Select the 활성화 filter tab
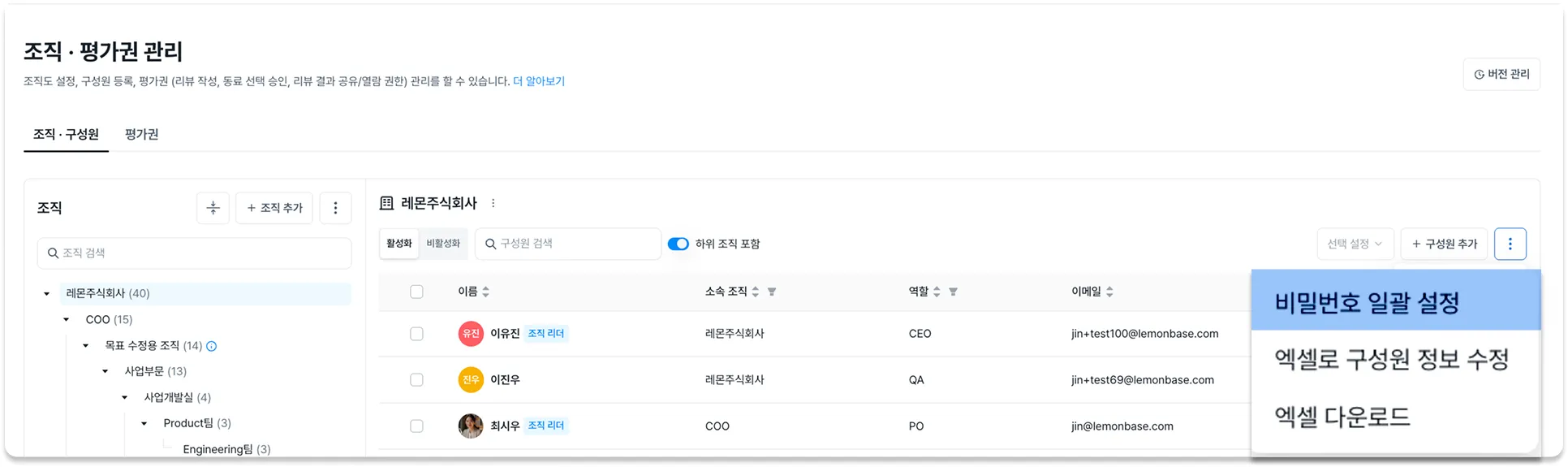 [x=399, y=244]
